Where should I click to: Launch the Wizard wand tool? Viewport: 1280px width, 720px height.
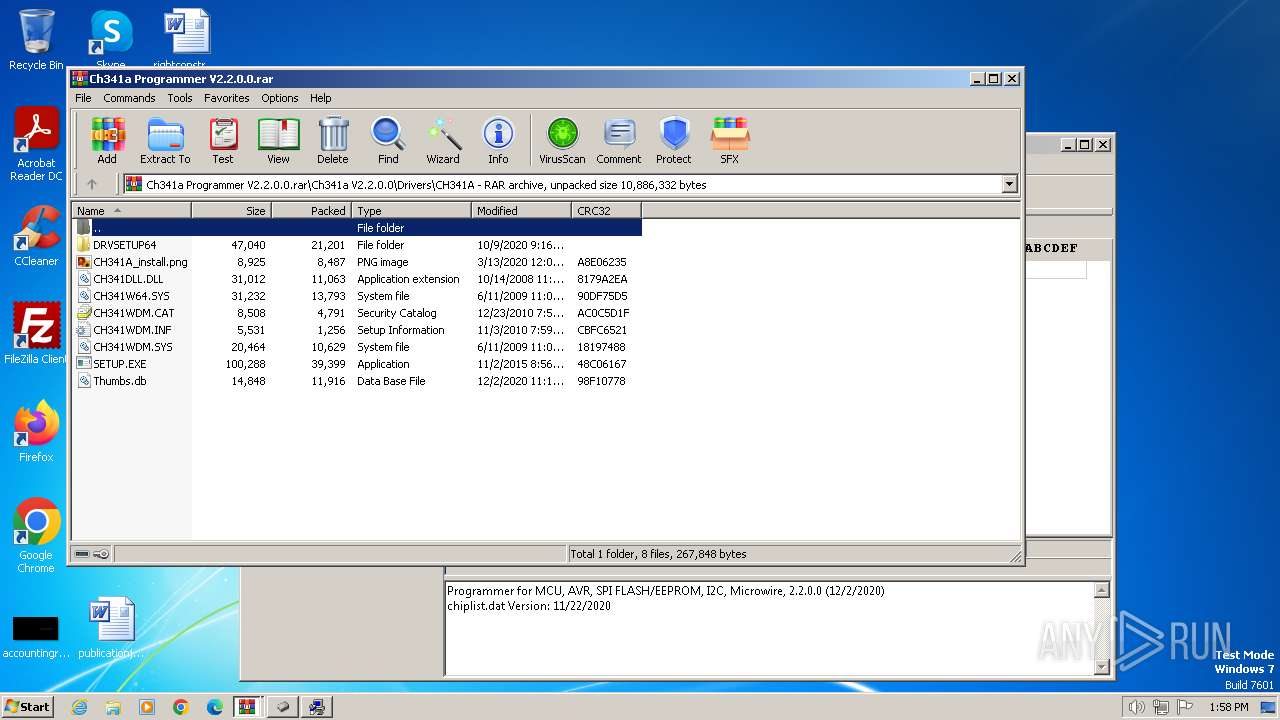pos(443,141)
